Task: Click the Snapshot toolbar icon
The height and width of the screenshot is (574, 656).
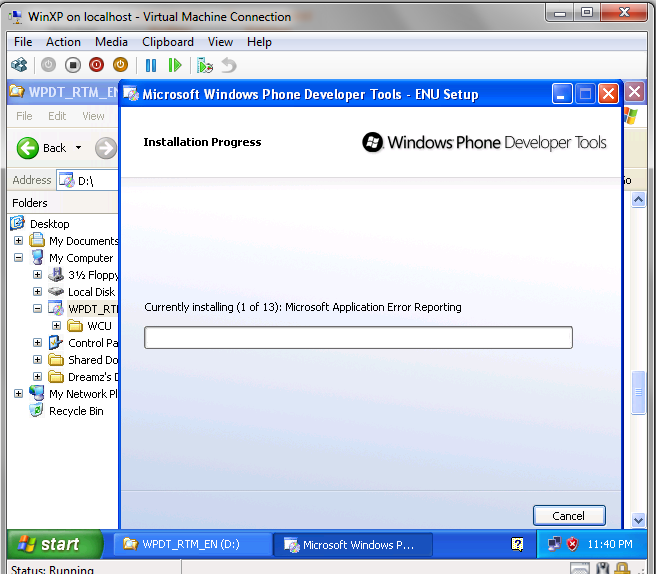Action: [x=205, y=65]
